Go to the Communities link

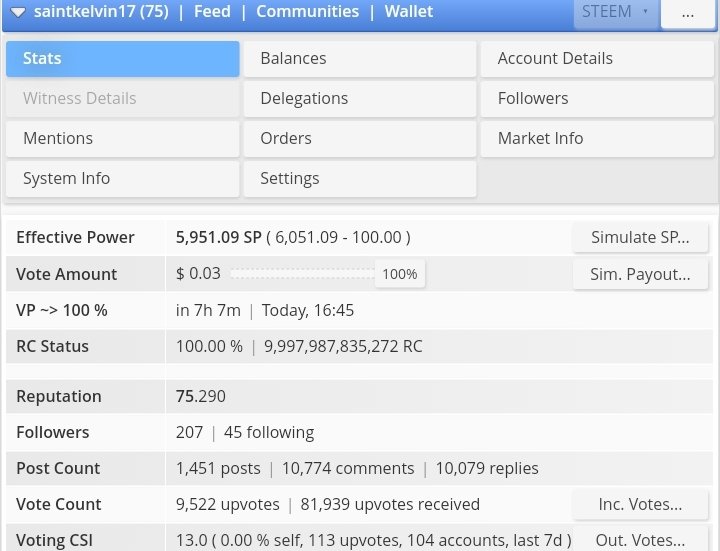[307, 11]
